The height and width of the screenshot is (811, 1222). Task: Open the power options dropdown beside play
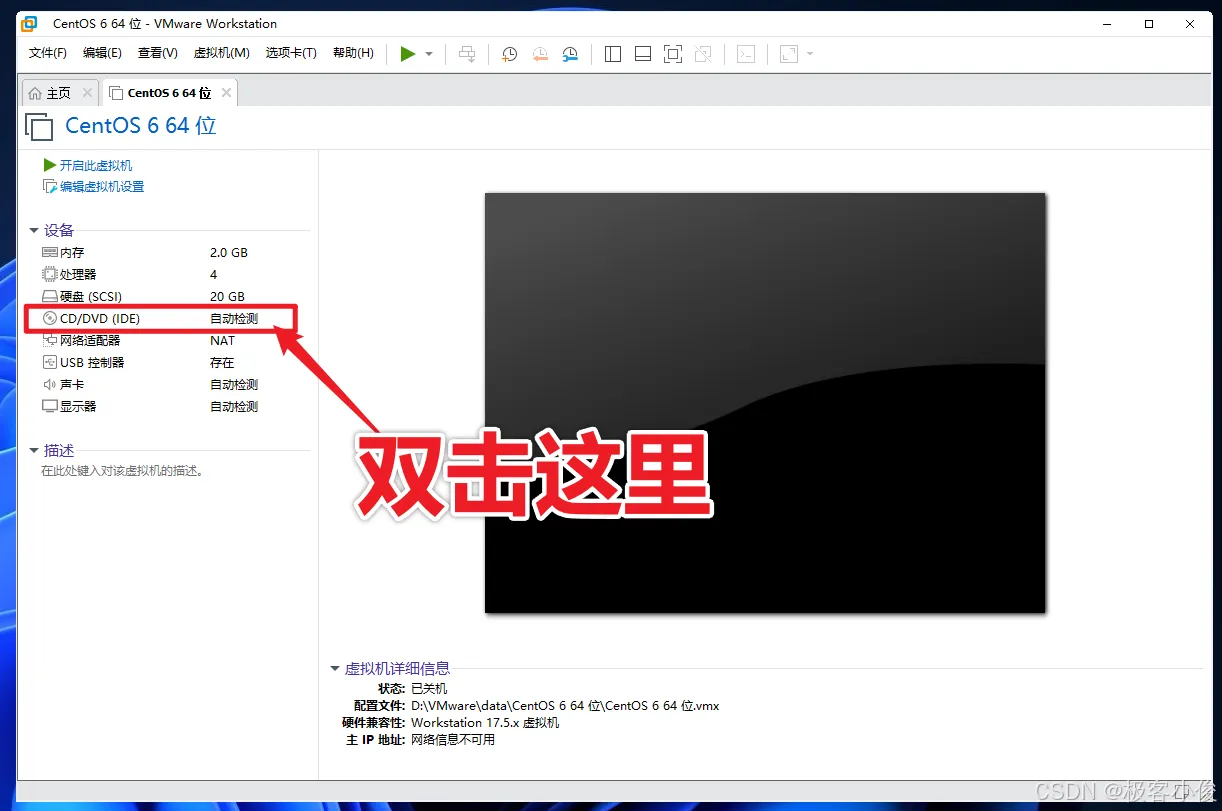429,54
